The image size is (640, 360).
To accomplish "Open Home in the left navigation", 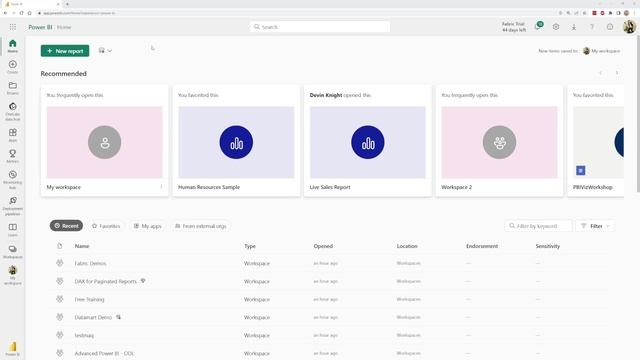I will point(13,46).
